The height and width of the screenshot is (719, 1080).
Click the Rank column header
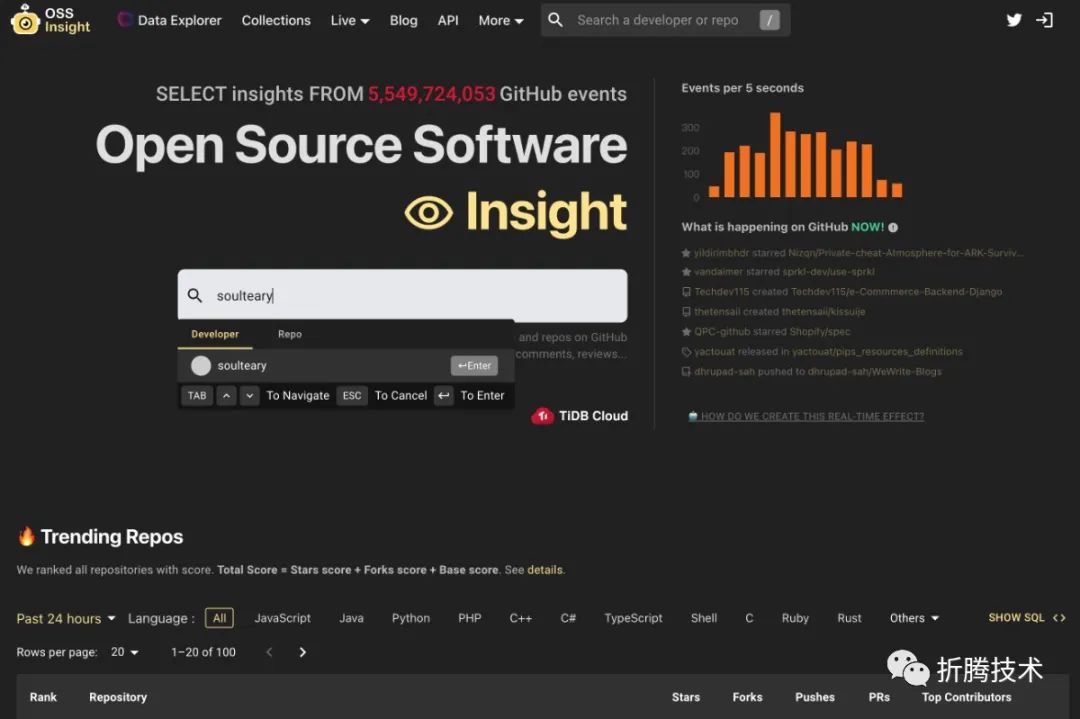coord(43,697)
